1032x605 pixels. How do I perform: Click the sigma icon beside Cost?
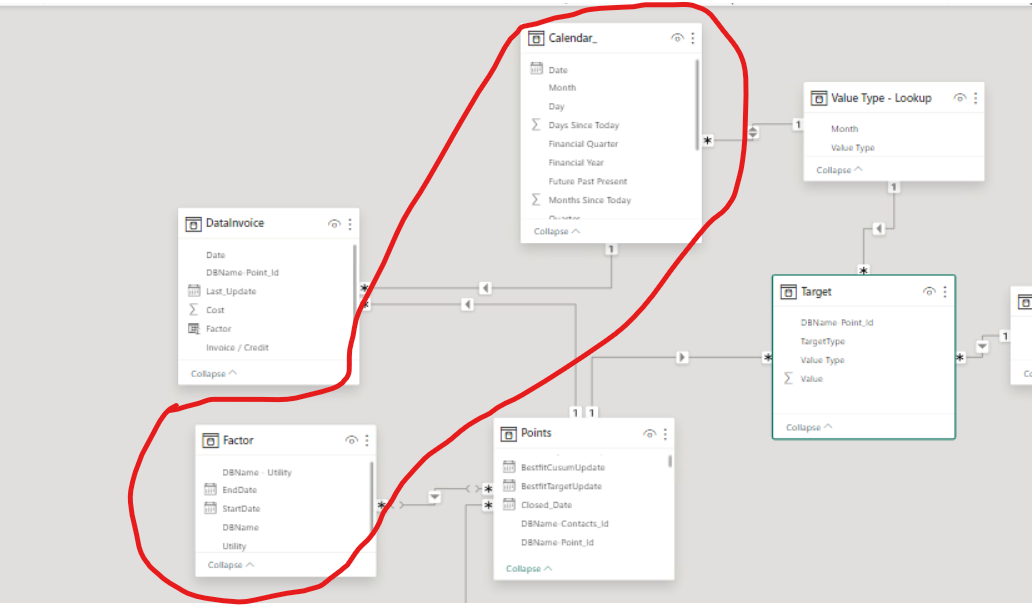194,309
